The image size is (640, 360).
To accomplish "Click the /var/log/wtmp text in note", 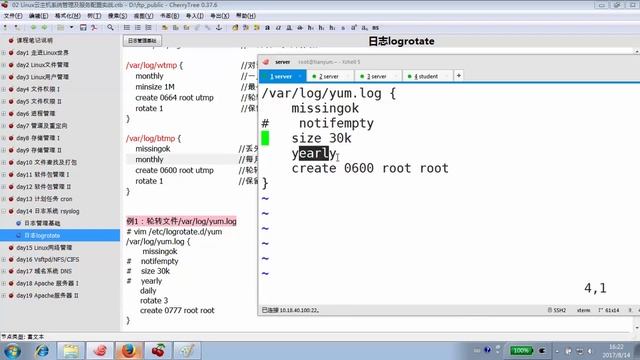I will click(x=151, y=65).
